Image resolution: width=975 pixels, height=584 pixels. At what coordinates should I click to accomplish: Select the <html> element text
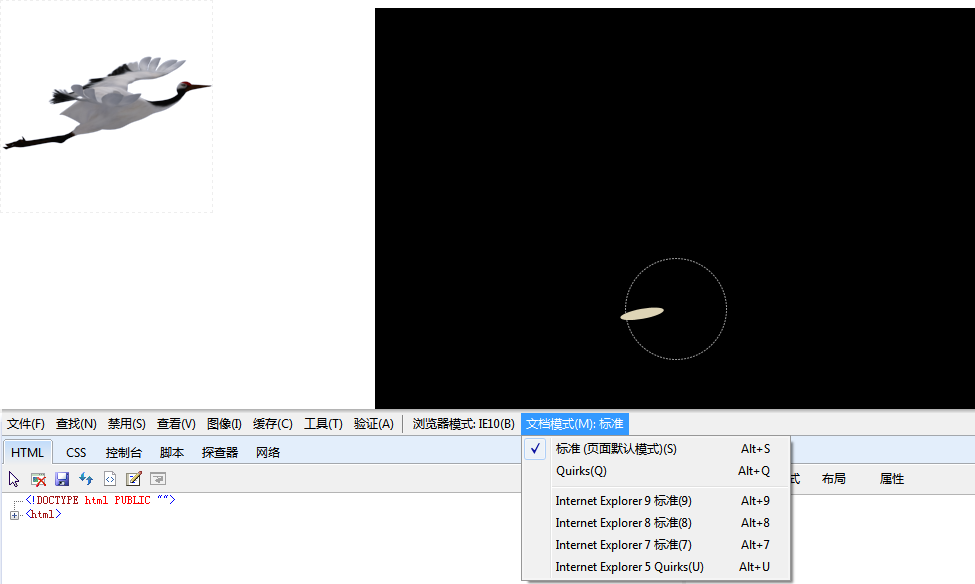pyautogui.click(x=43, y=514)
